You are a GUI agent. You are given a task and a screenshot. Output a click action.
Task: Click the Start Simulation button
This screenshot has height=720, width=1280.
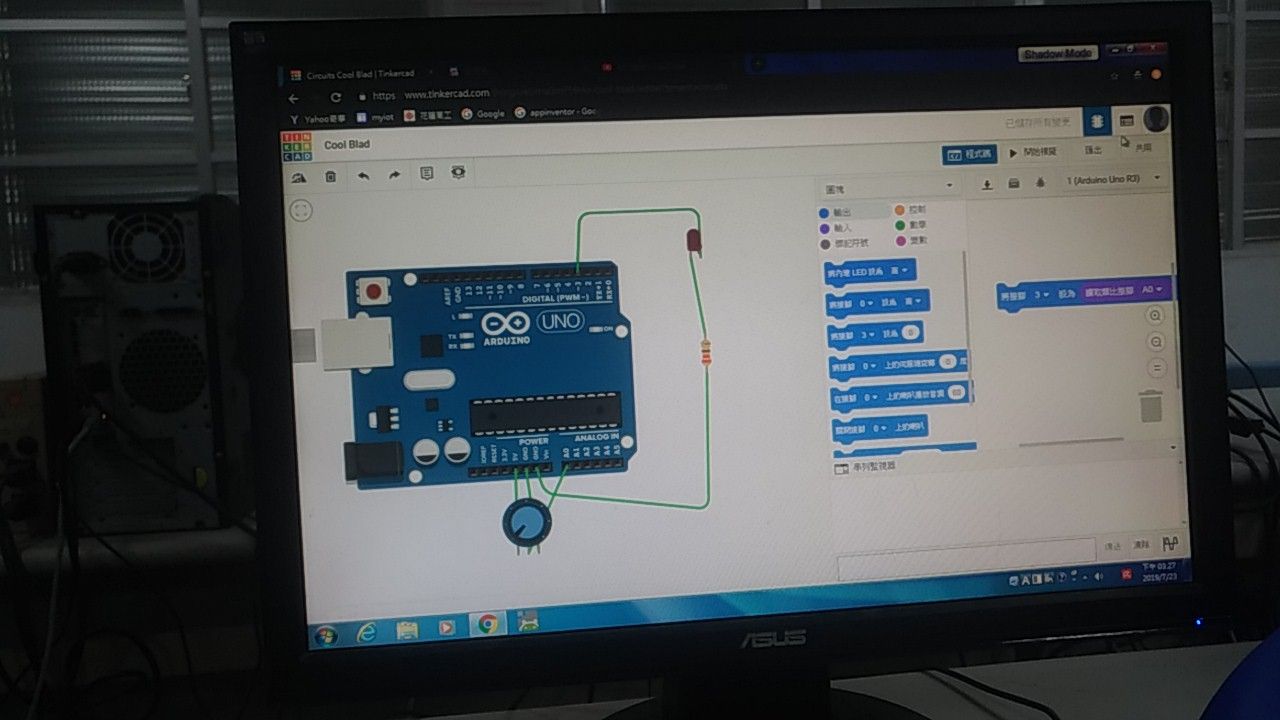[x=1033, y=153]
